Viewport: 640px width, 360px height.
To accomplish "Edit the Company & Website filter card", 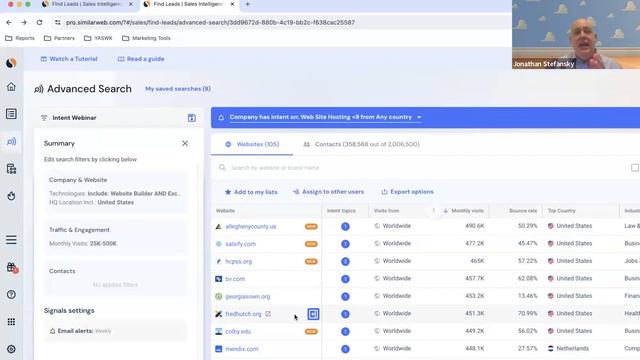I will 116,191.
